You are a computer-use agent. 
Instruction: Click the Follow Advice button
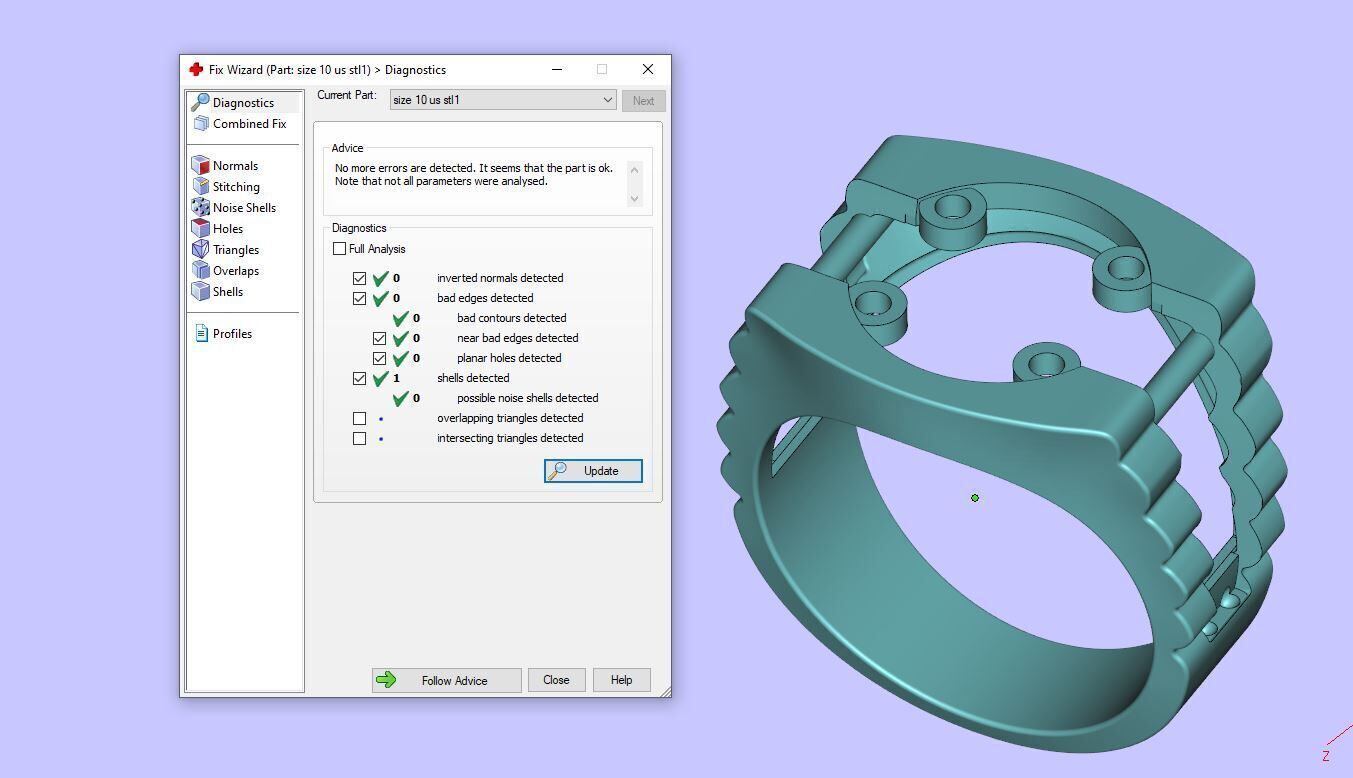click(446, 680)
